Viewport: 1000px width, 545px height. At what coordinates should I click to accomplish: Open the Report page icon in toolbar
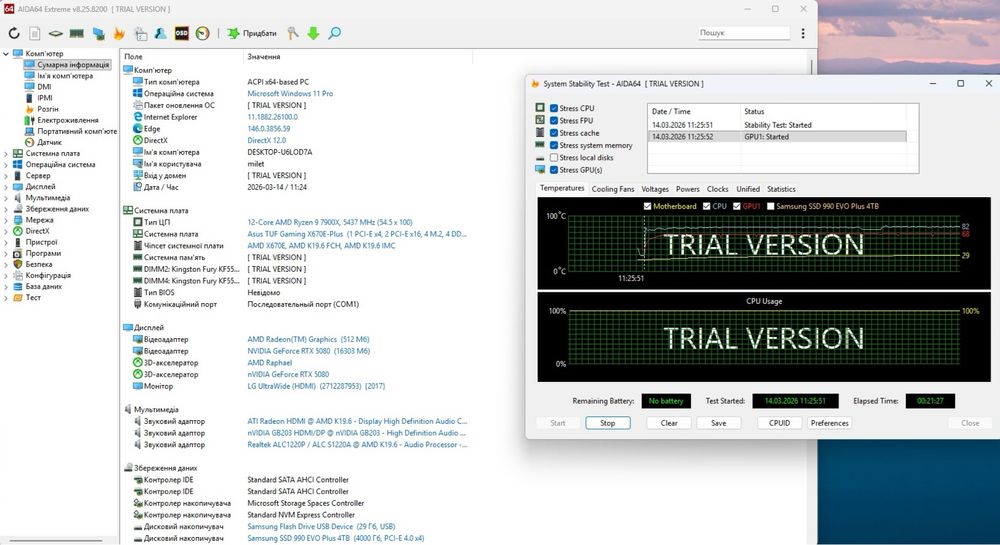pyautogui.click(x=34, y=33)
